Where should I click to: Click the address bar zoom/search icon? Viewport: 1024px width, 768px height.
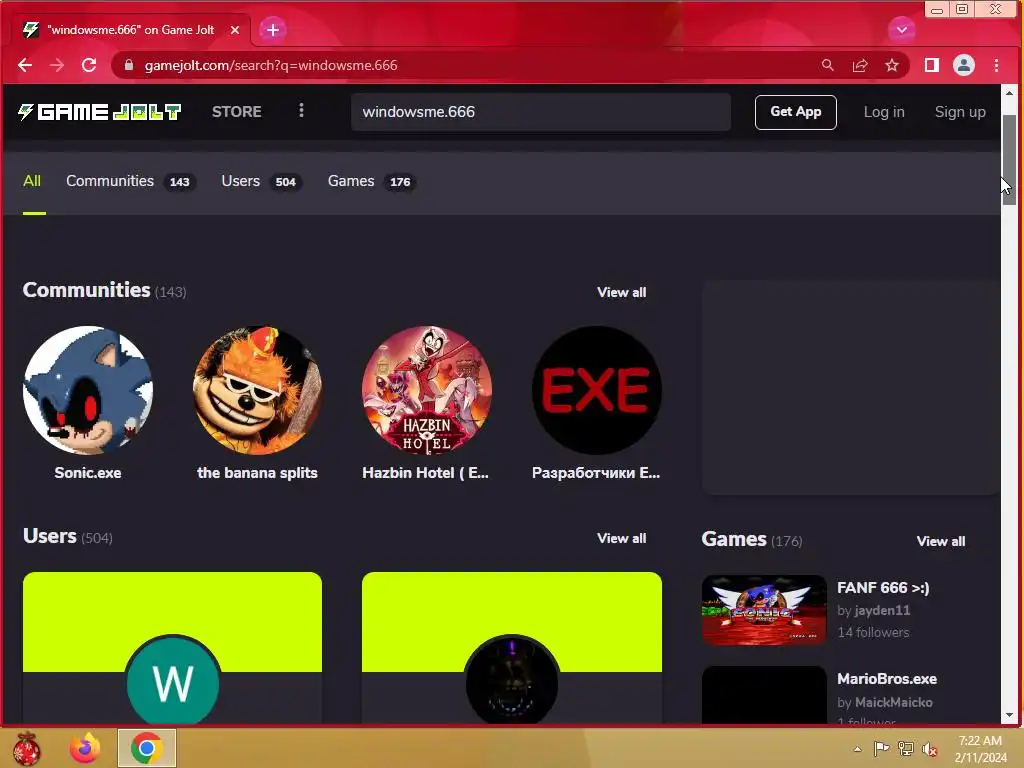point(827,65)
